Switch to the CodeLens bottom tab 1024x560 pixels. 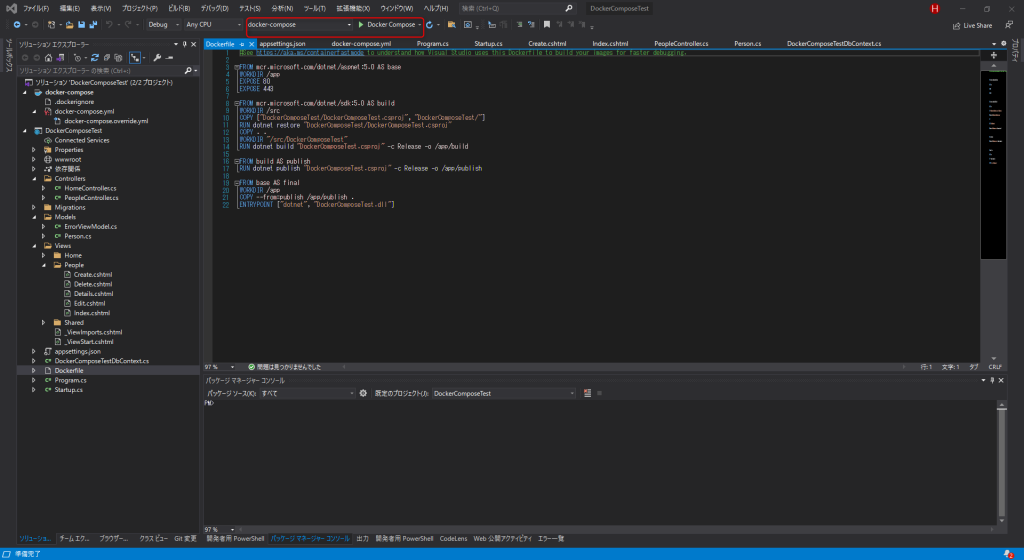point(453,538)
